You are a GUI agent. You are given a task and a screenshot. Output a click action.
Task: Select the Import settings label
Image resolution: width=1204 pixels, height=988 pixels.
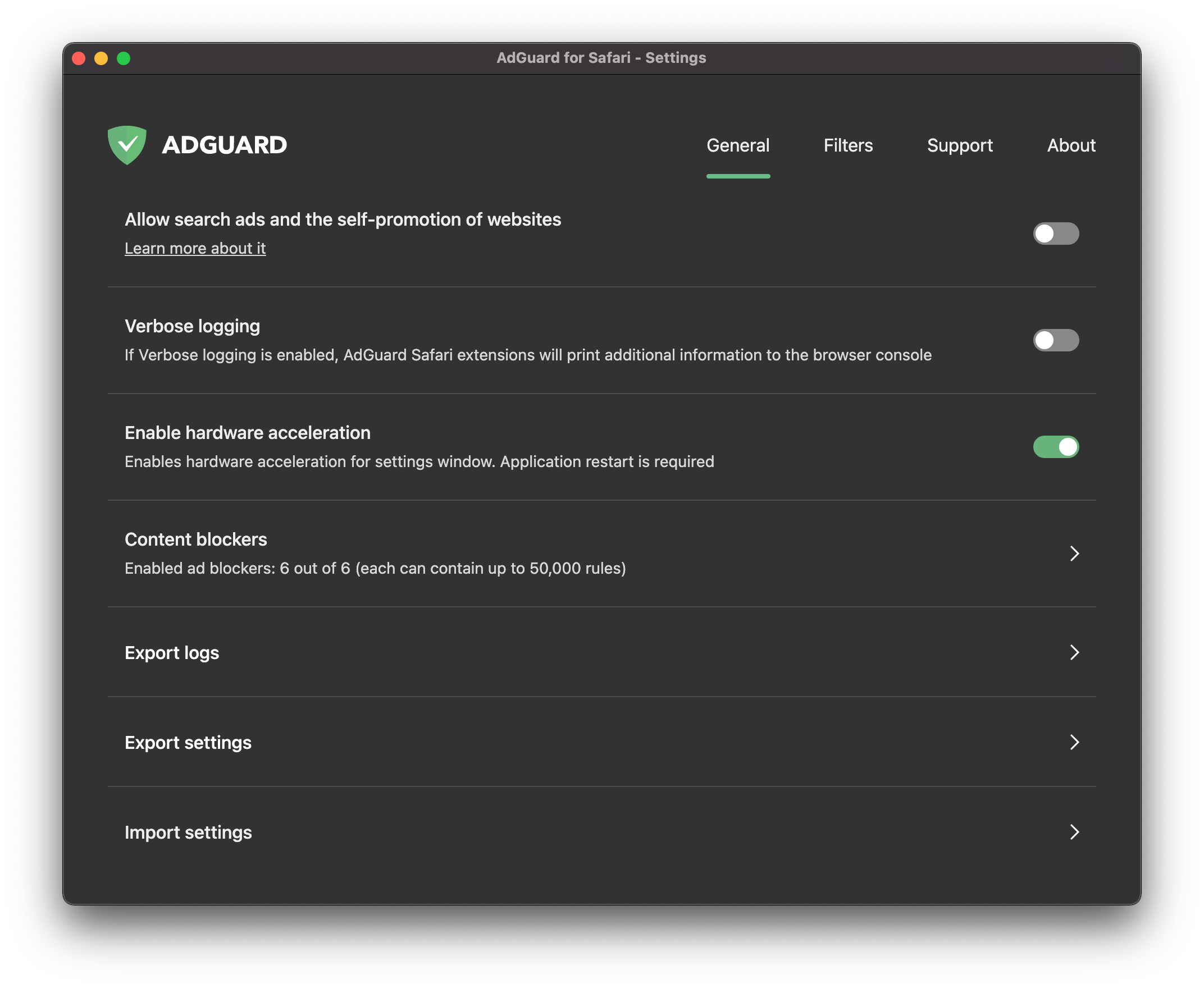tap(188, 833)
